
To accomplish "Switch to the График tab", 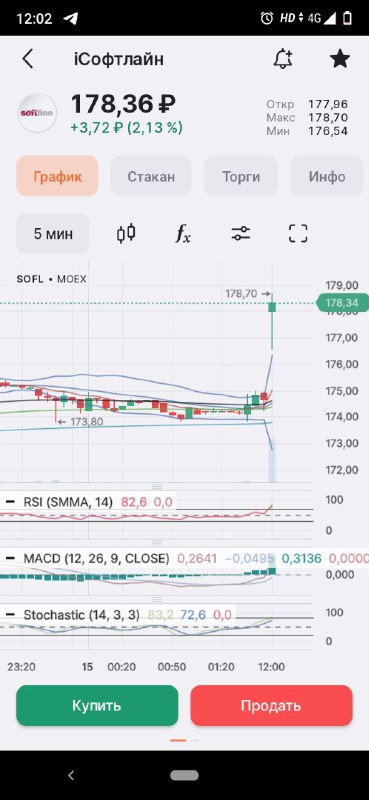I will [x=57, y=177].
